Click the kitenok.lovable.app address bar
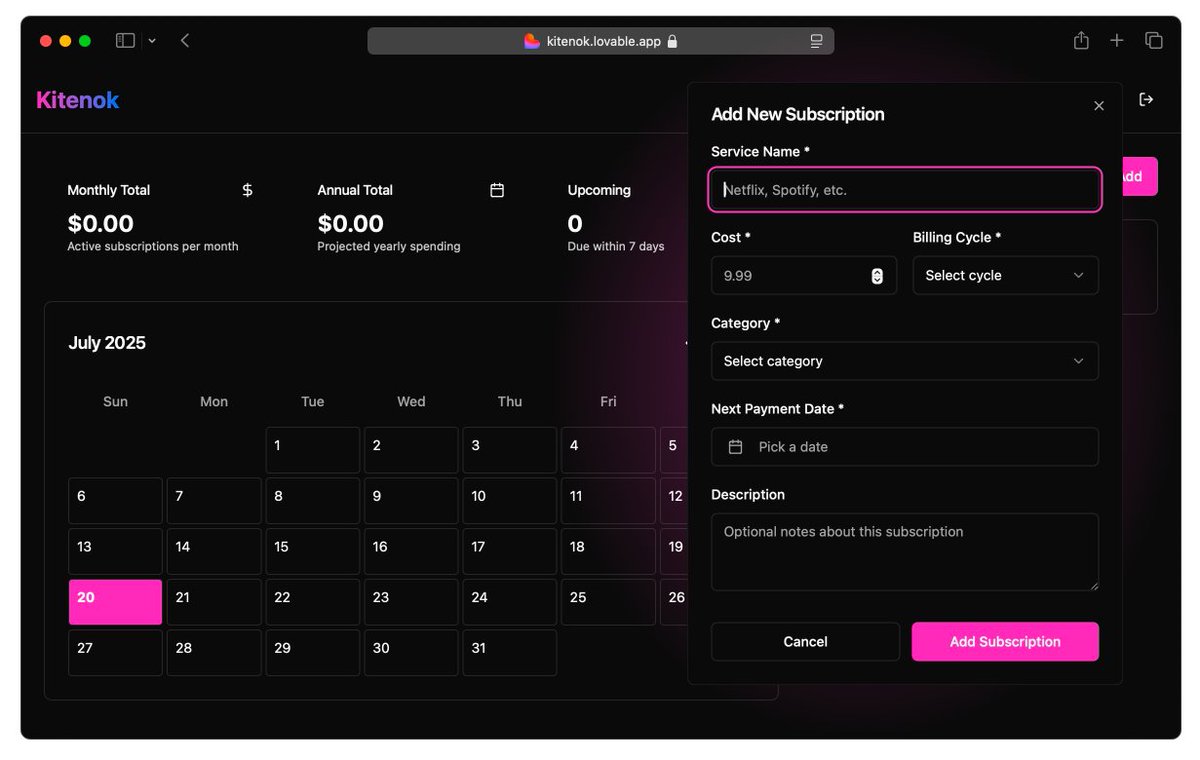1200x760 pixels. click(600, 41)
